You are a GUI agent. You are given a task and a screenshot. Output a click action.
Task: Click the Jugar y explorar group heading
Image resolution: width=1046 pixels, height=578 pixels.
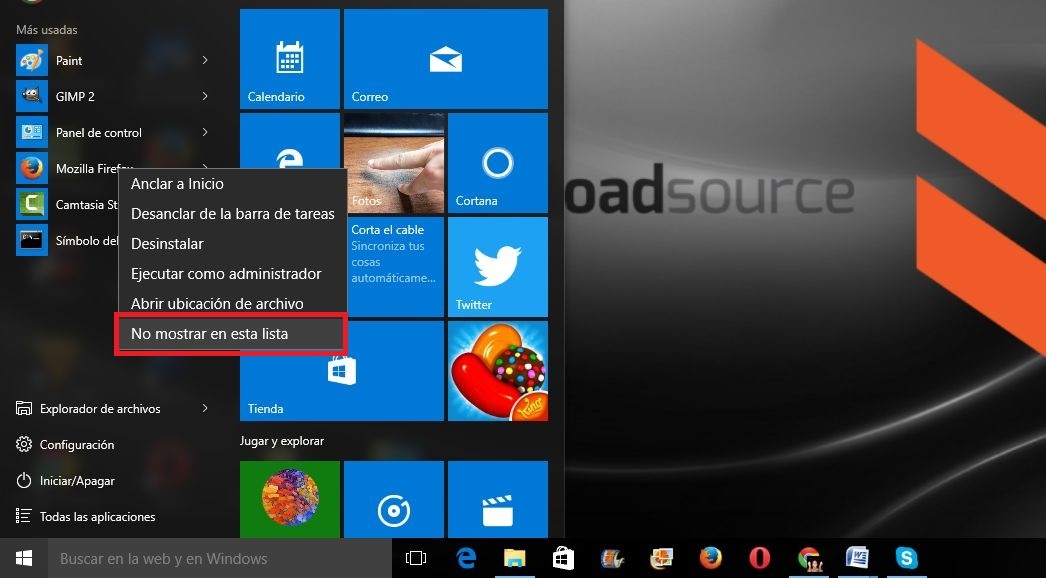282,441
